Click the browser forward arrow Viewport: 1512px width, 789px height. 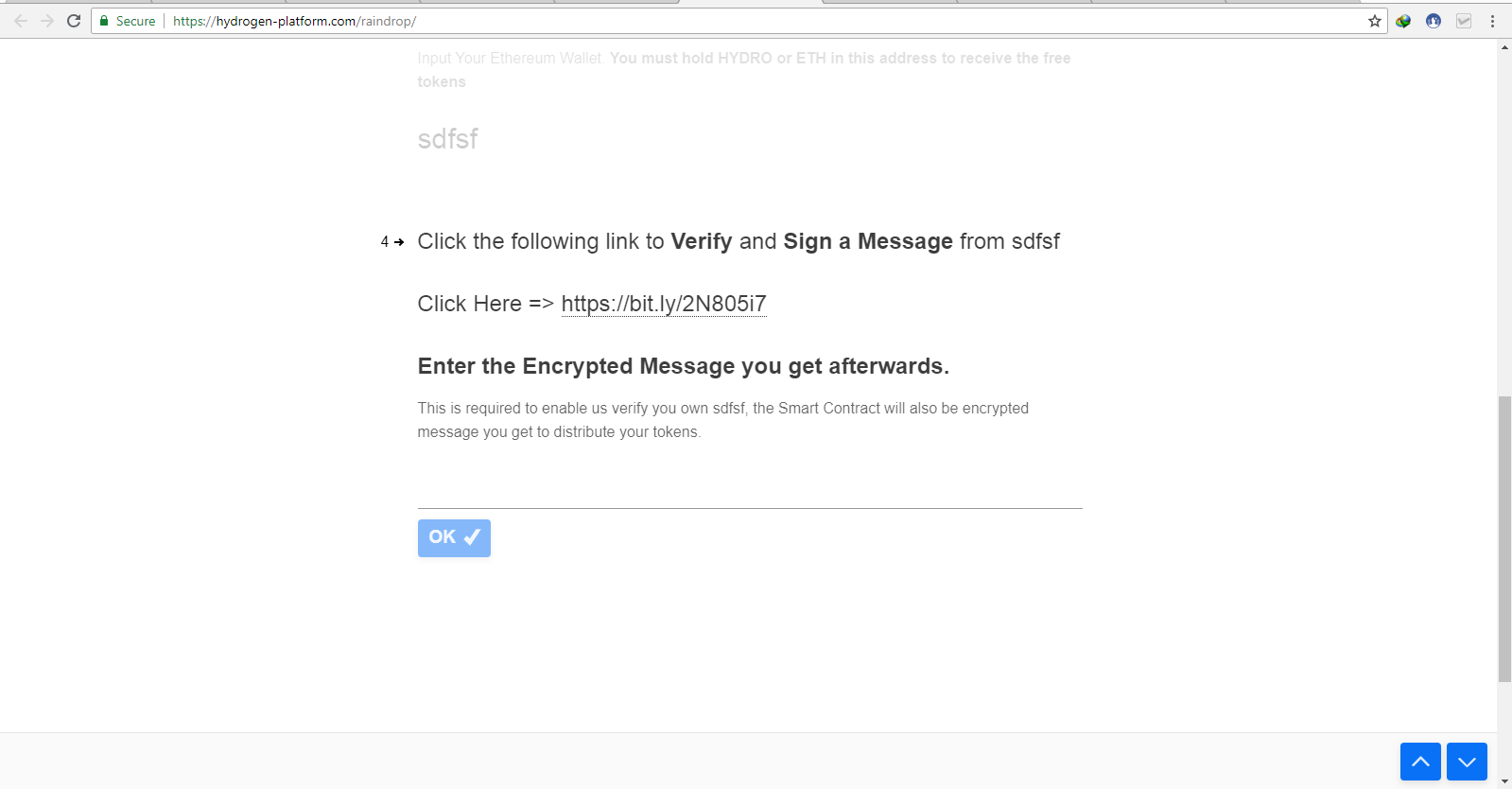[47, 21]
